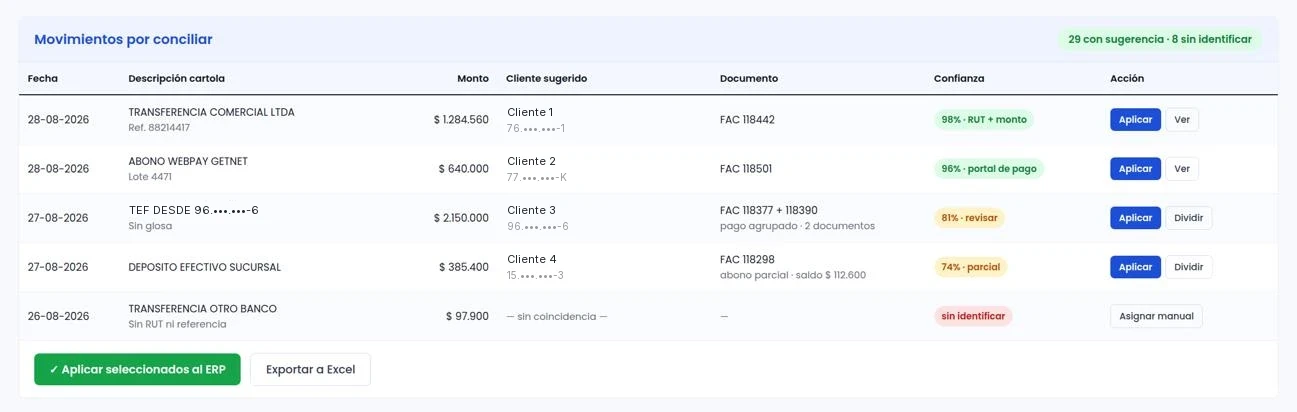
Task: Click document FAC 118501
Action: pyautogui.click(x=746, y=169)
